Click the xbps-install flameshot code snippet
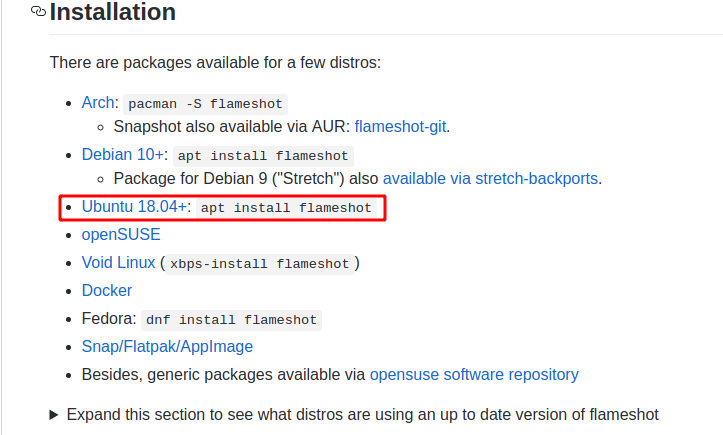 coord(260,264)
